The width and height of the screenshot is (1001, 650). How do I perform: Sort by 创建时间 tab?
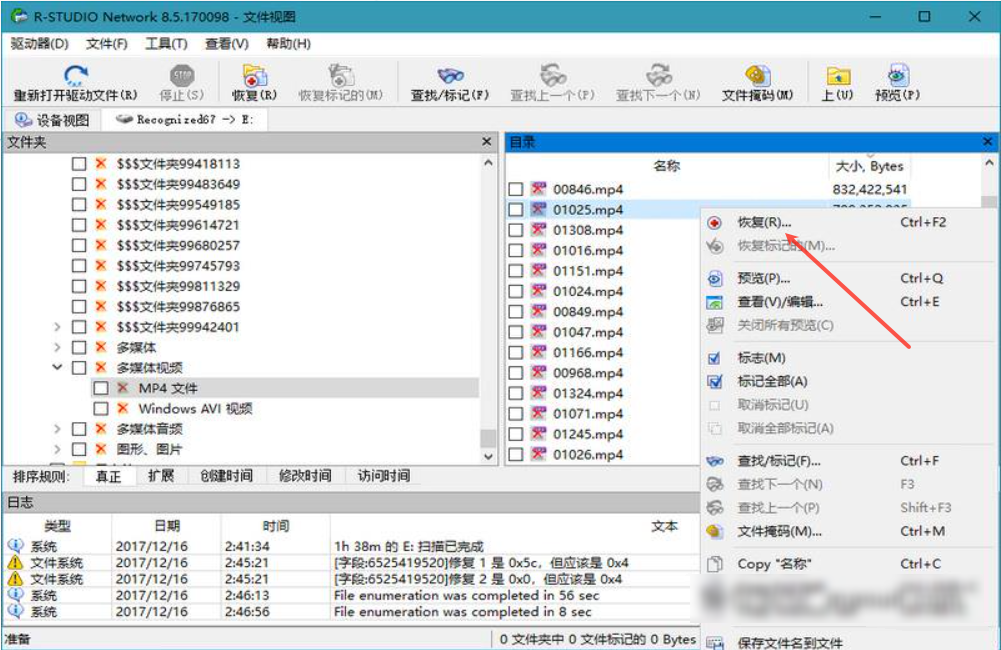[226, 476]
